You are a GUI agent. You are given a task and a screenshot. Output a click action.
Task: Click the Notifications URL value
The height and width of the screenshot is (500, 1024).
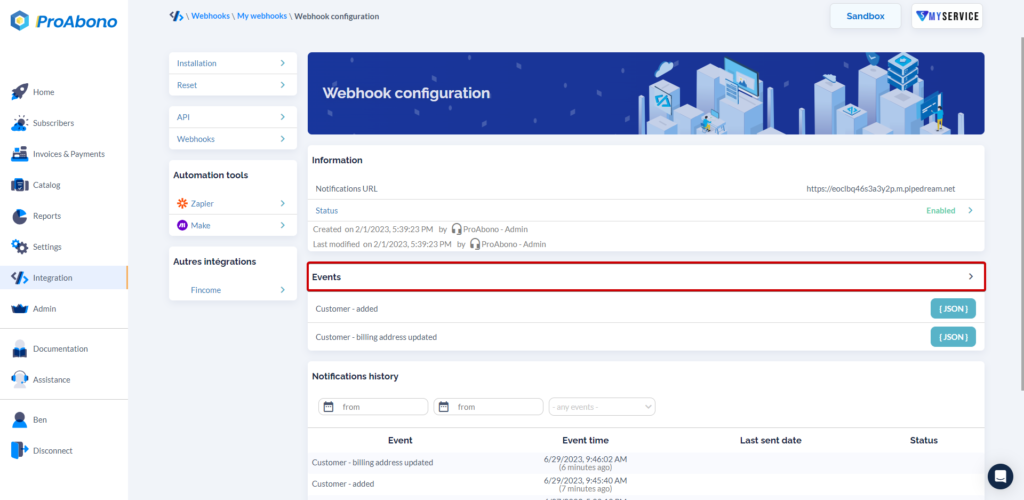(880, 189)
